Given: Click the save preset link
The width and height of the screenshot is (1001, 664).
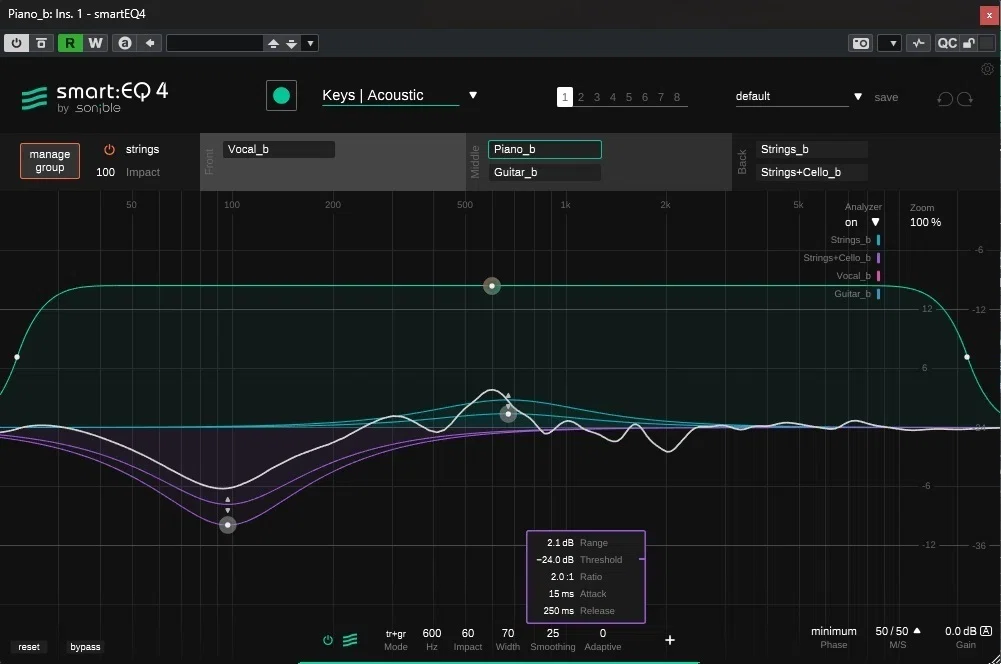Looking at the screenshot, I should click(886, 97).
